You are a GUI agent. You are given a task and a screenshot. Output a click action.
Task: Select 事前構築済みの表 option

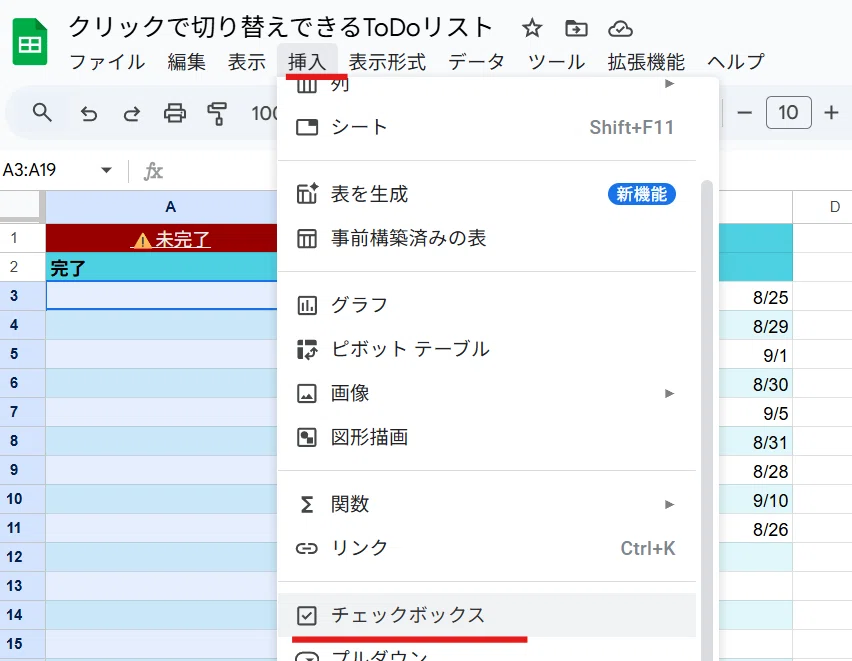pyautogui.click(x=486, y=238)
